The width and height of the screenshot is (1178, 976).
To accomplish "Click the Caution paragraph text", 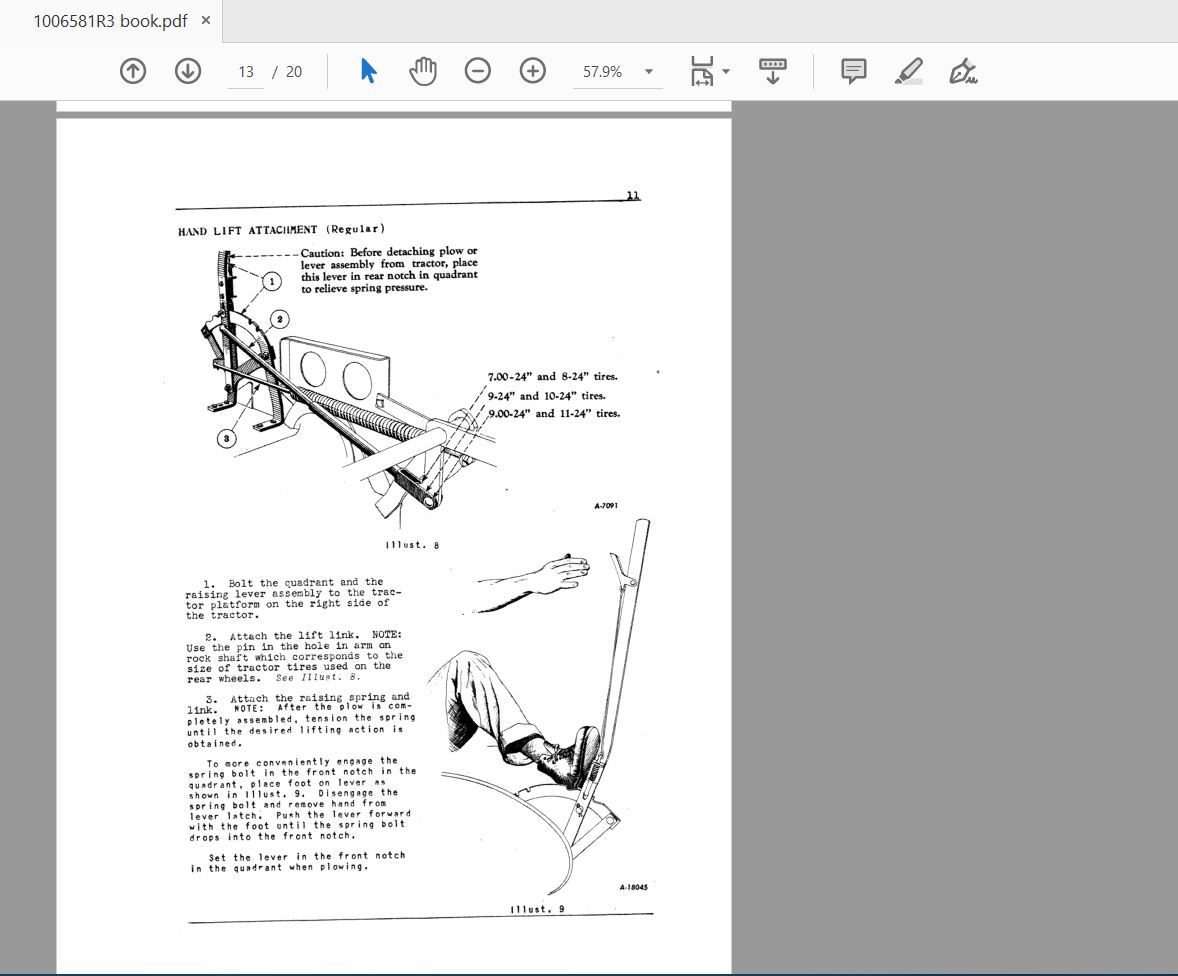I will 389,269.
